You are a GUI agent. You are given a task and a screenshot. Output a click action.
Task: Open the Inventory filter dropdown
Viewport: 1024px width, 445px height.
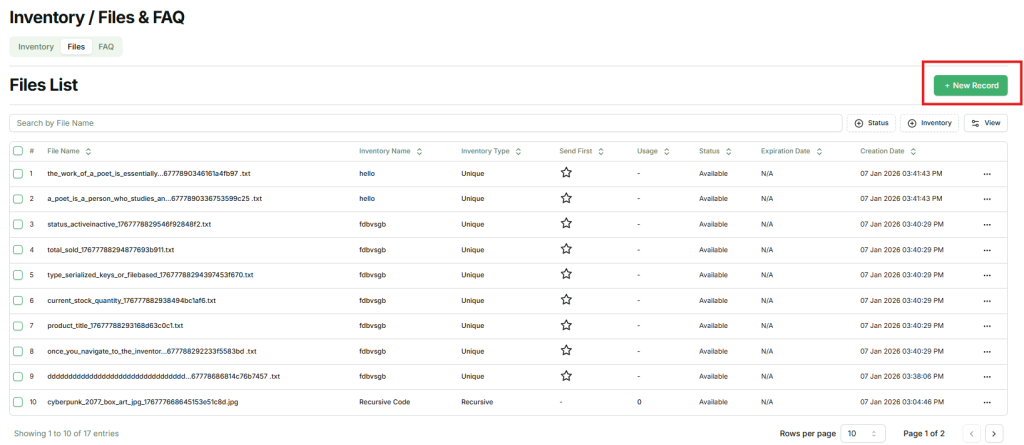[x=929, y=123]
